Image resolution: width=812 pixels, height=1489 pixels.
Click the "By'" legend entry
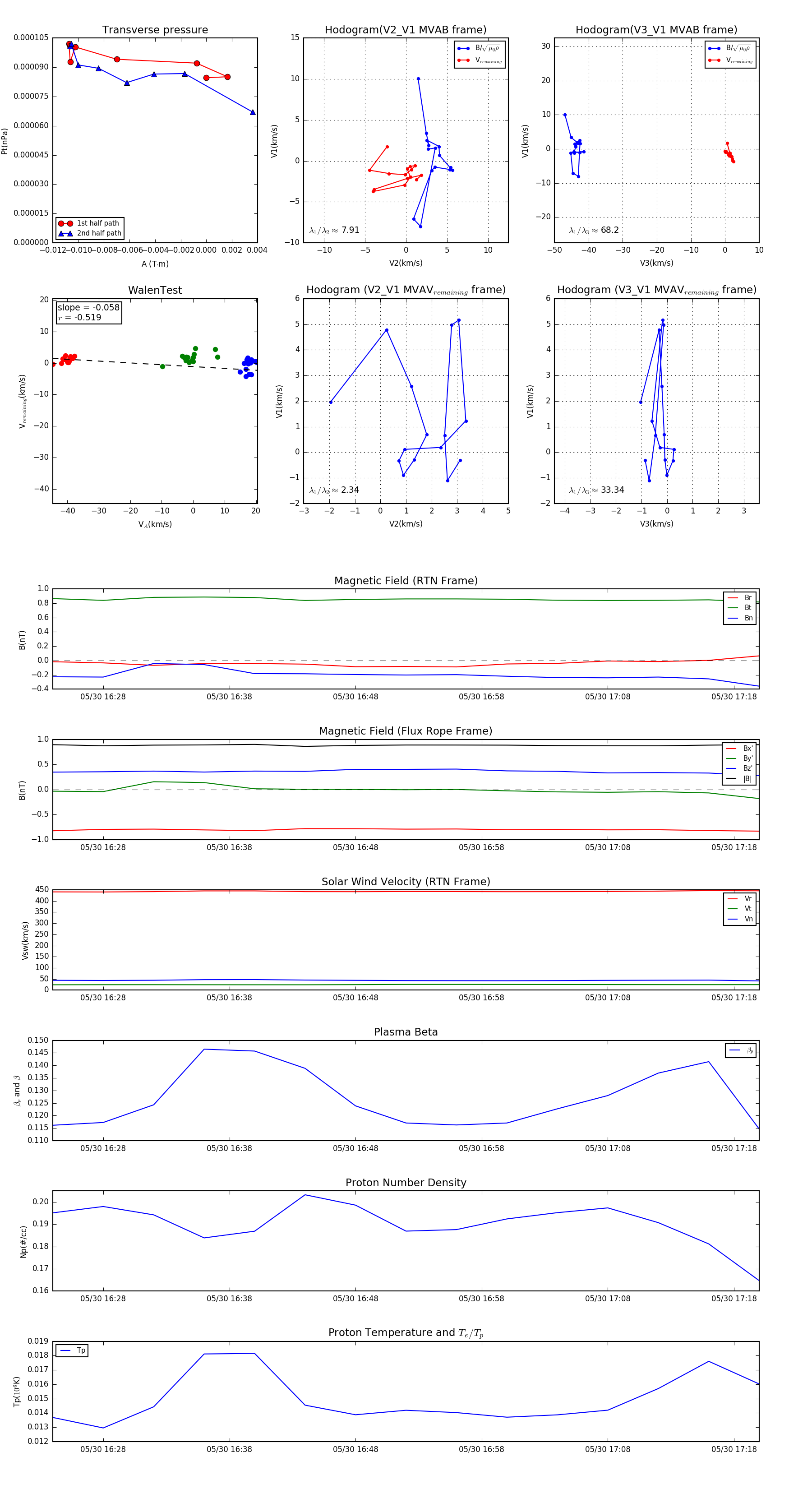coord(739,758)
